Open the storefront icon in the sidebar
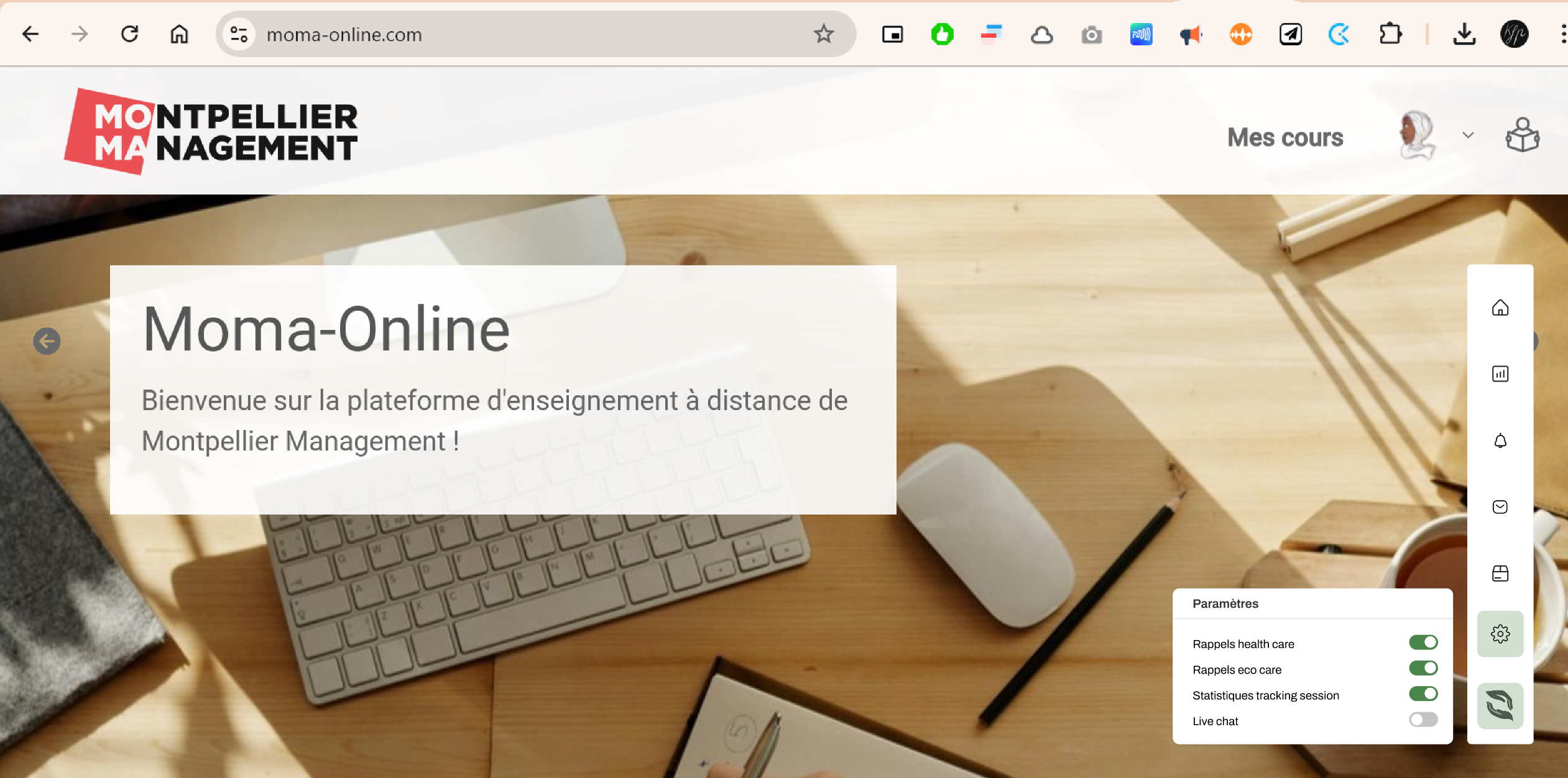 (1500, 573)
